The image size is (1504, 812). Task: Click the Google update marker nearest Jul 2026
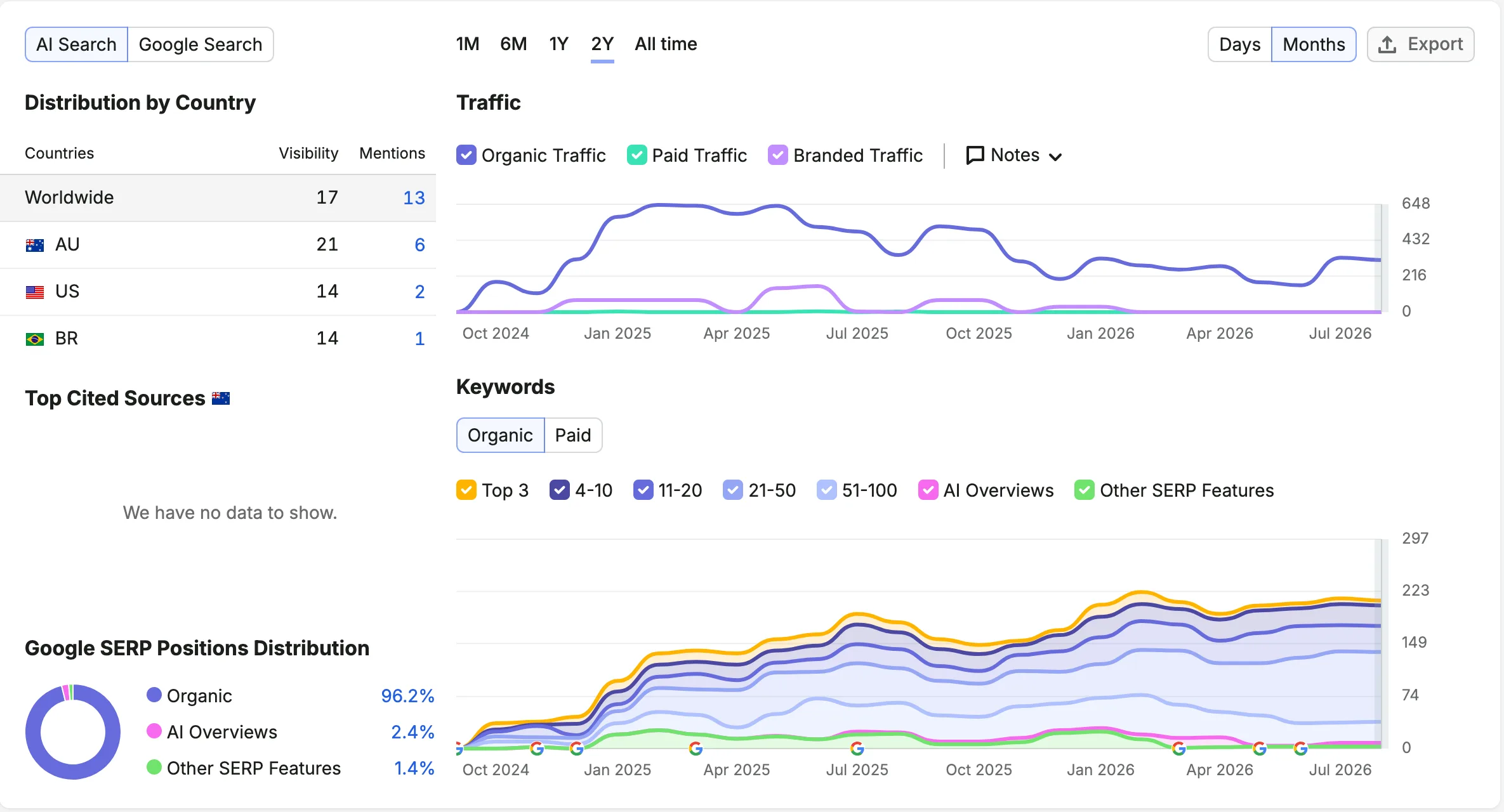1300,749
